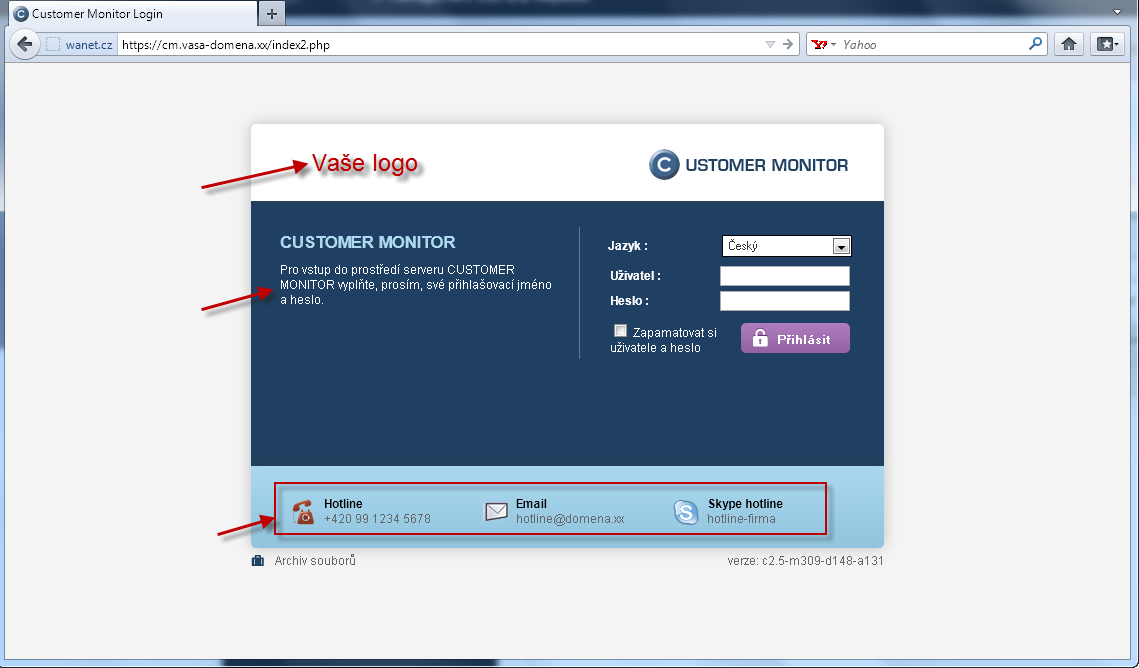Open a new tab with the plus button
The height and width of the screenshot is (668, 1139).
pos(272,13)
